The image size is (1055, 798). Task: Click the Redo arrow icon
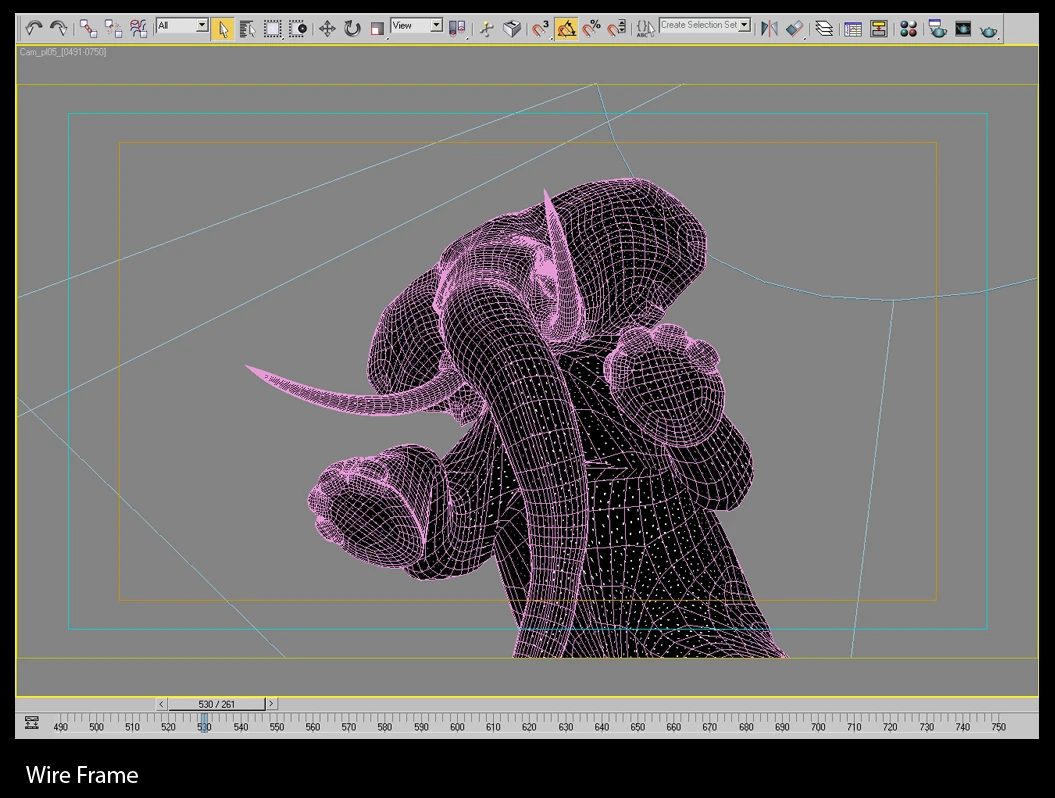pos(59,28)
